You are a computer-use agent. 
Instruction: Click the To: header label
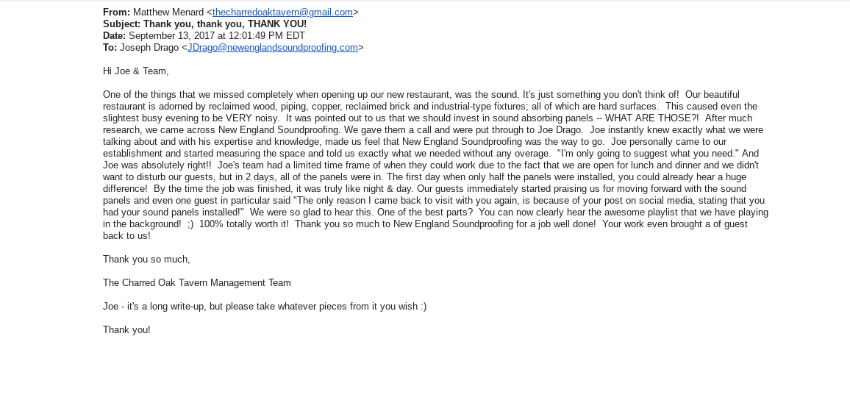[x=110, y=48]
